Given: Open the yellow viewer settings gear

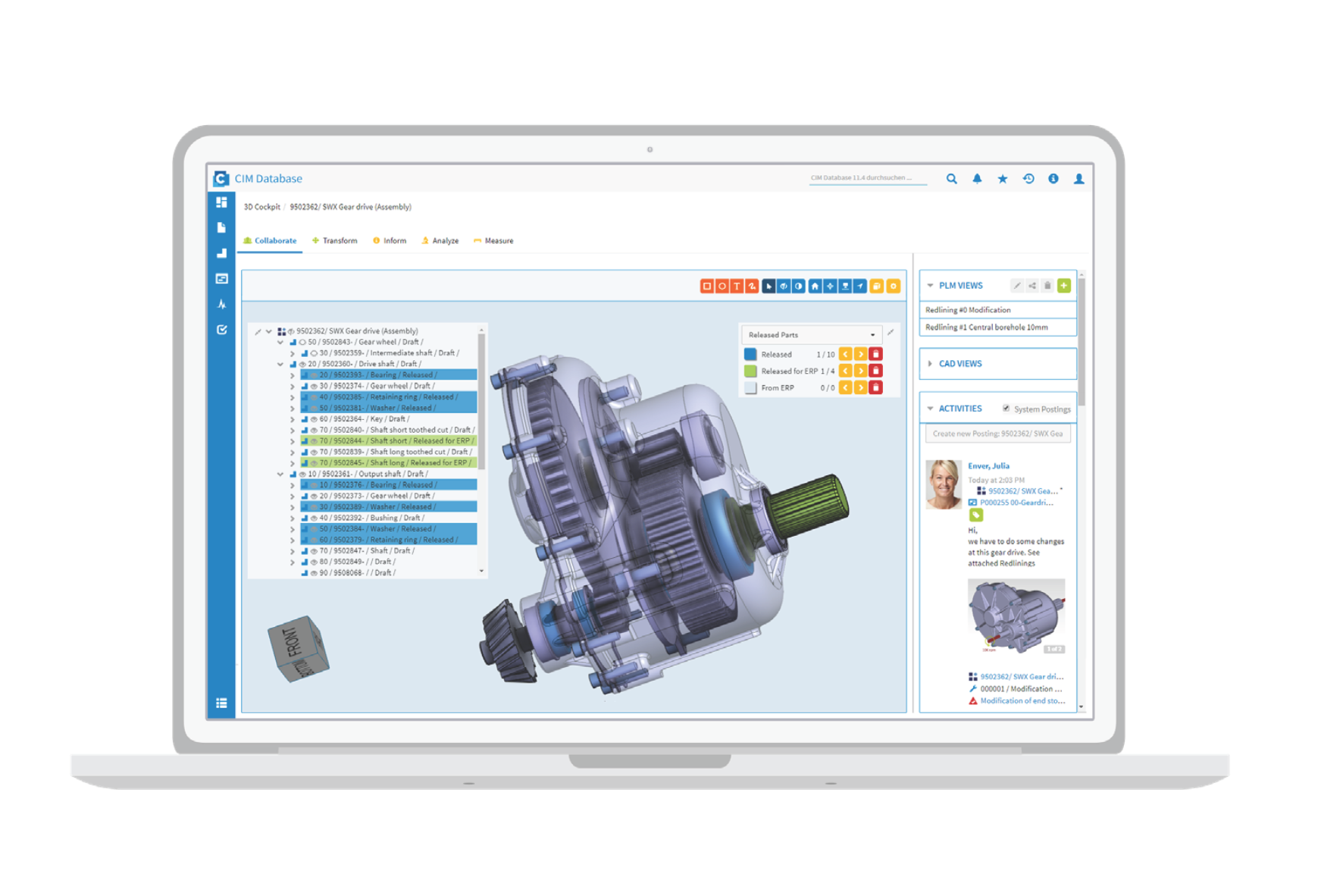Looking at the screenshot, I should tap(894, 286).
